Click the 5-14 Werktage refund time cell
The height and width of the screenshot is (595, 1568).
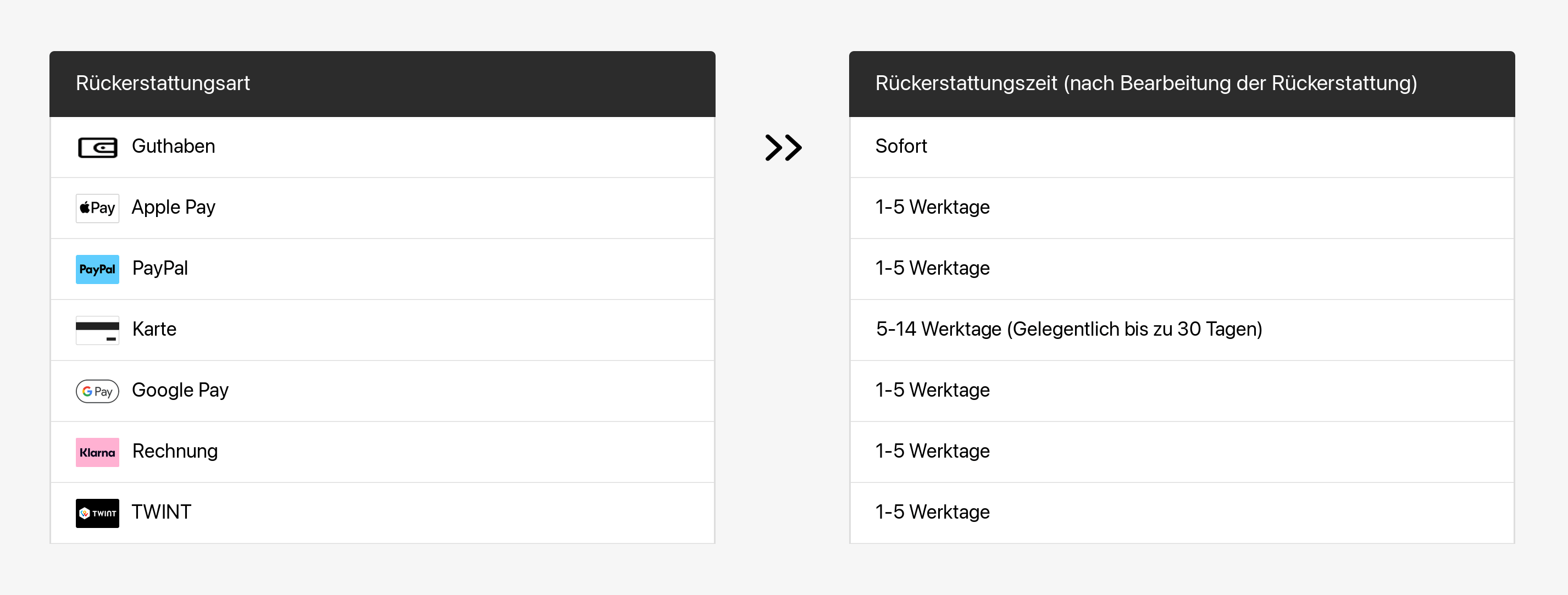click(1068, 329)
